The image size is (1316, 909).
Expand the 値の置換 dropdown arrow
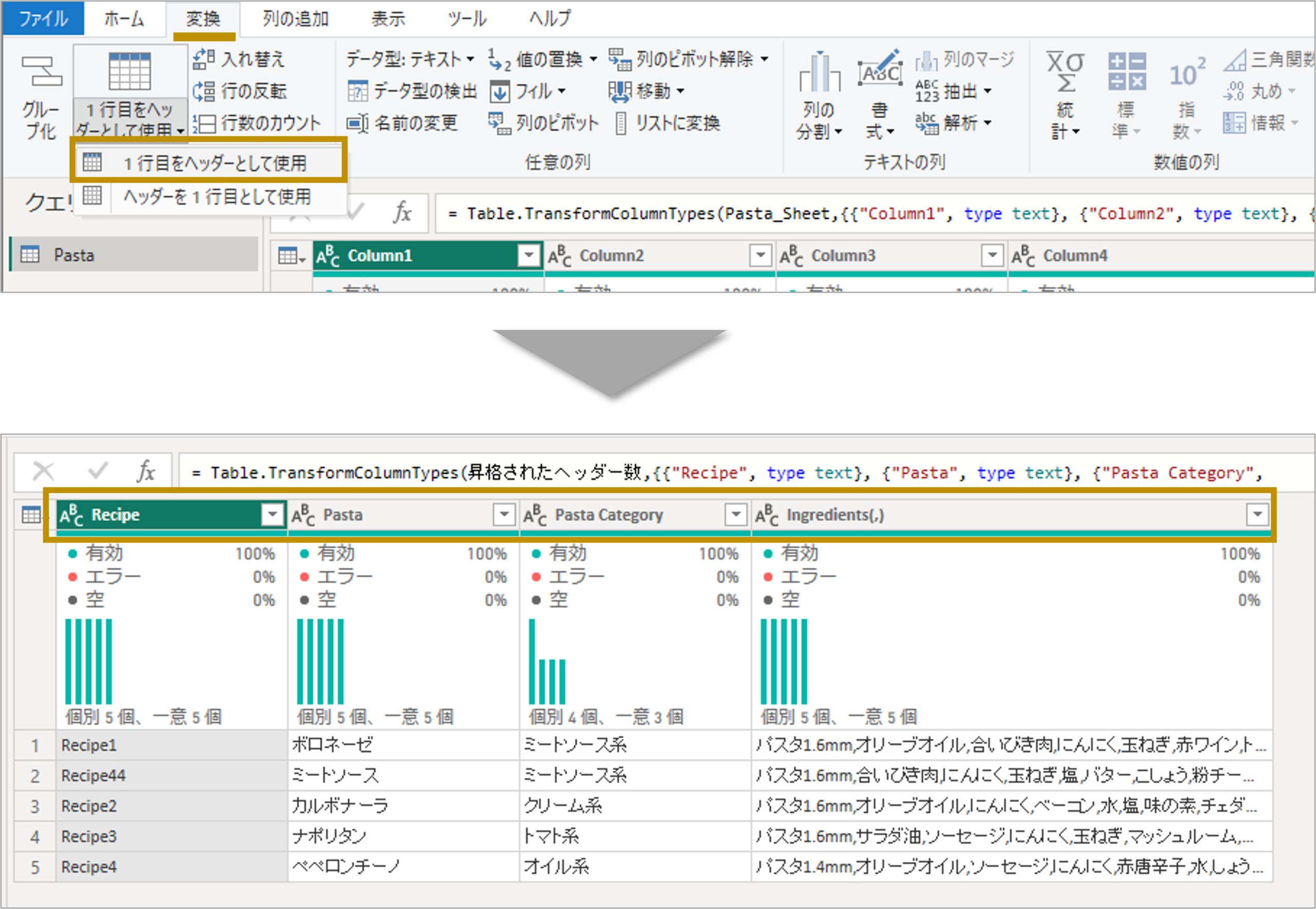593,59
